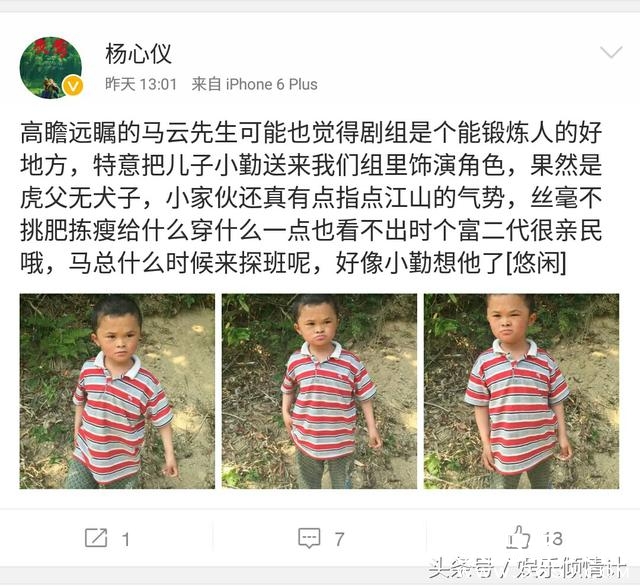Open 杨心仪's profile avatar
The width and height of the screenshot is (640, 587).
(51, 68)
